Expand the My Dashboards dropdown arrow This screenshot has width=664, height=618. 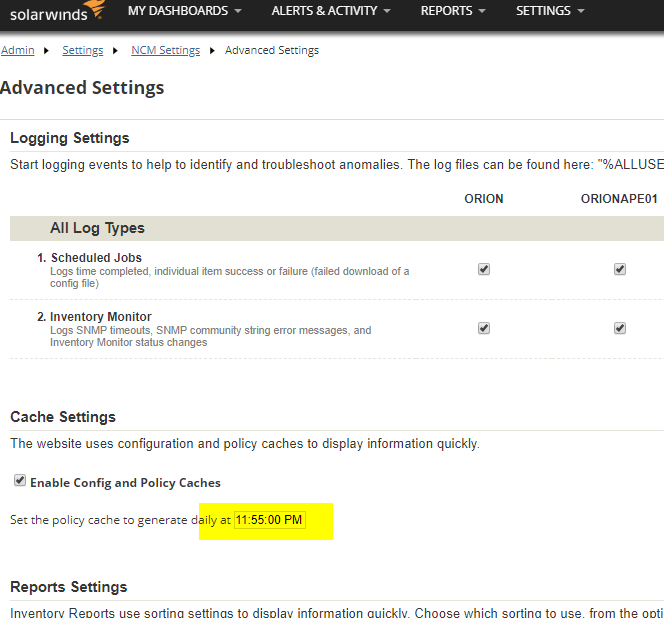point(238,11)
